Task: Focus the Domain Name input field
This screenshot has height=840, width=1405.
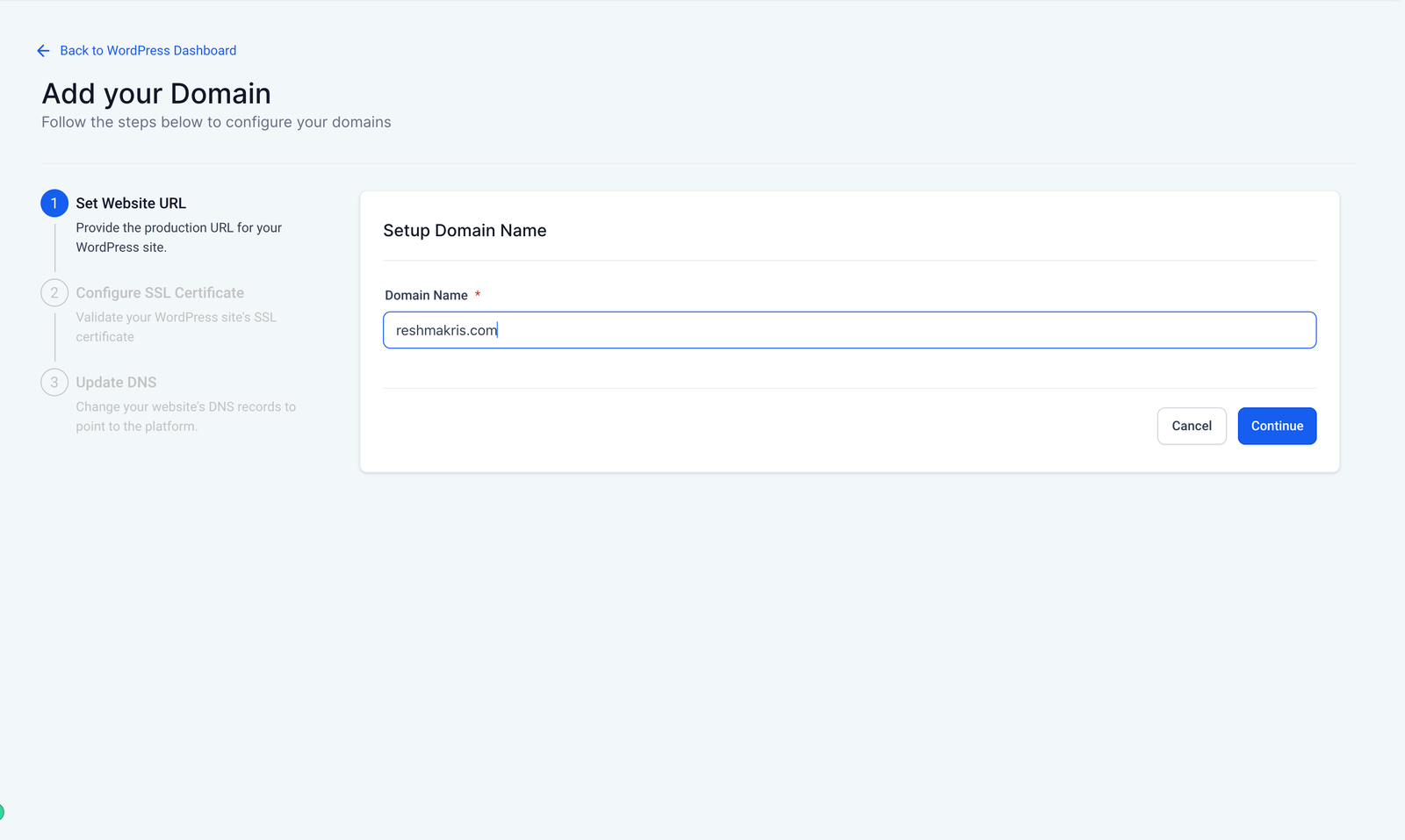Action: pos(848,330)
